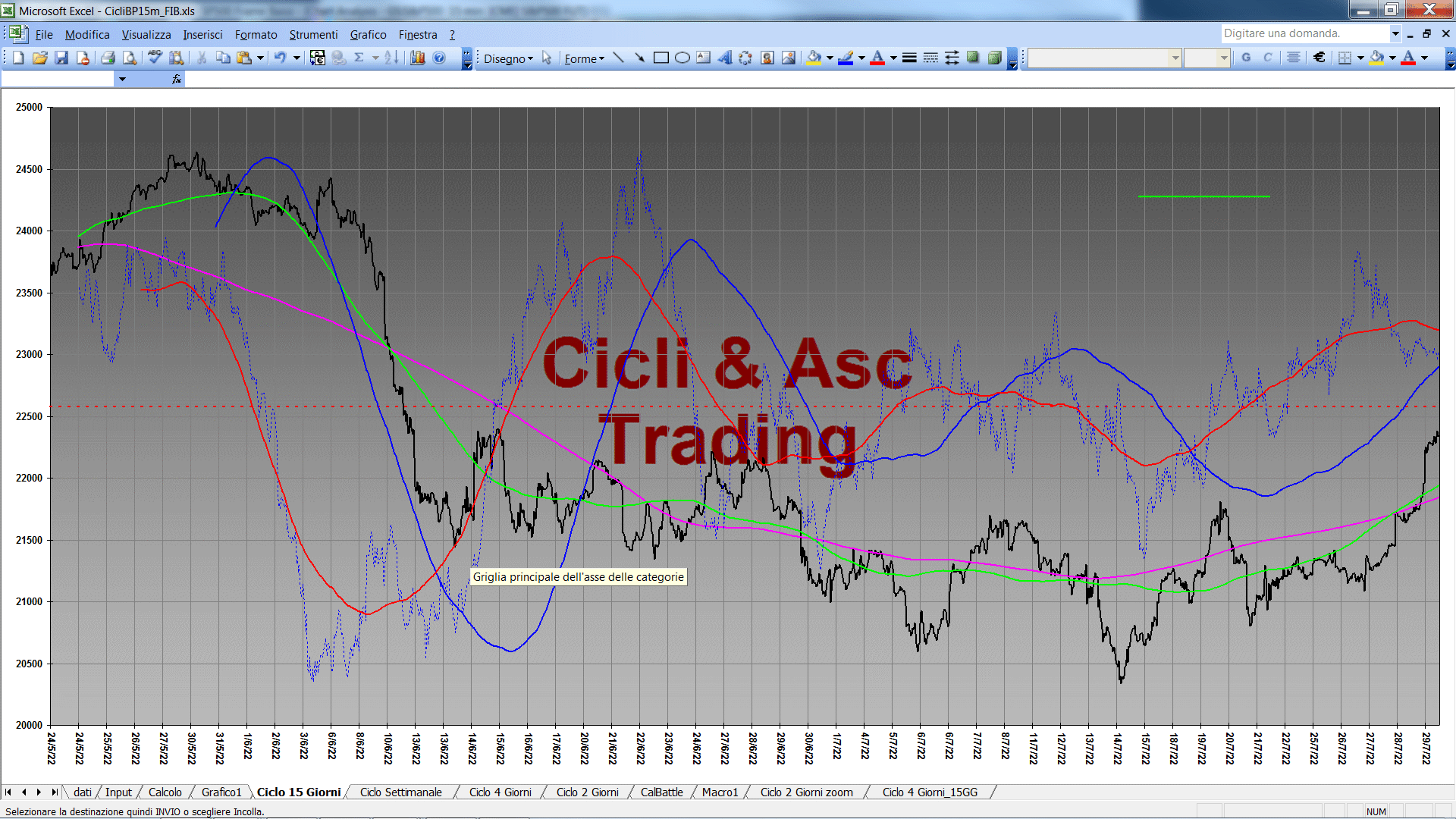Image resolution: width=1456 pixels, height=819 pixels.
Task: Switch to the Ciclo 2 Giorni zoom tab
Action: pyautogui.click(x=806, y=792)
